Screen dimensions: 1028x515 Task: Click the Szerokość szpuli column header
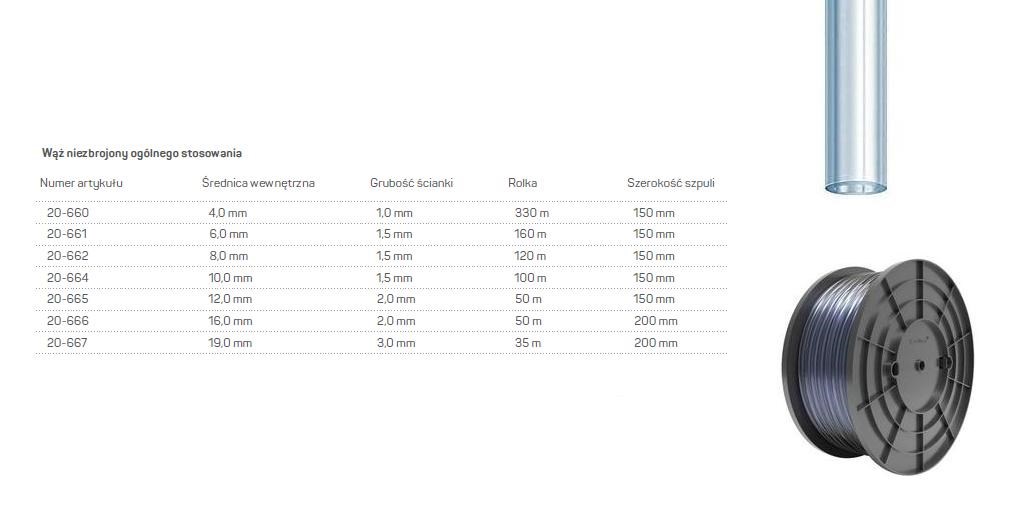[670, 183]
